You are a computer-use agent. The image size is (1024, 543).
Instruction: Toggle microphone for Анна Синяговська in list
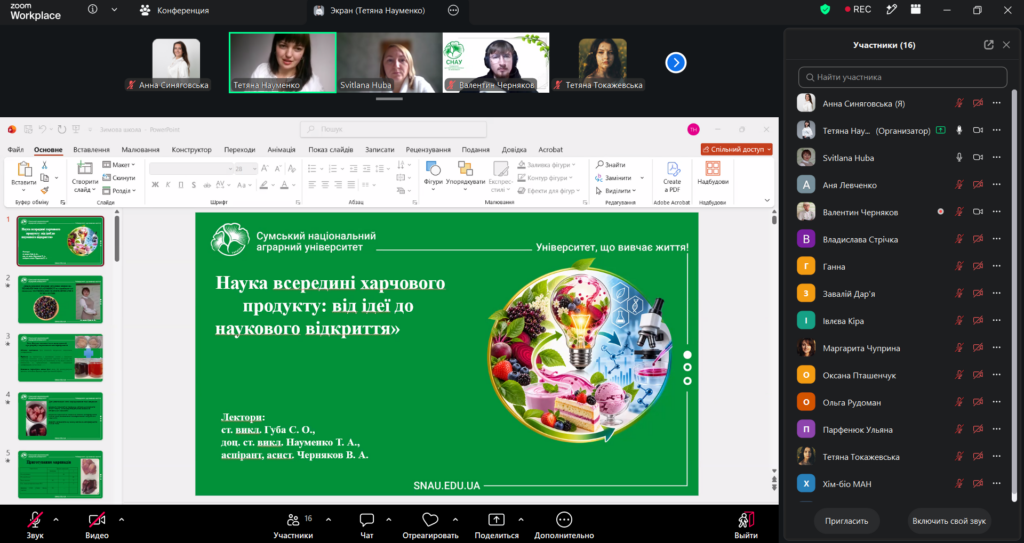click(959, 103)
